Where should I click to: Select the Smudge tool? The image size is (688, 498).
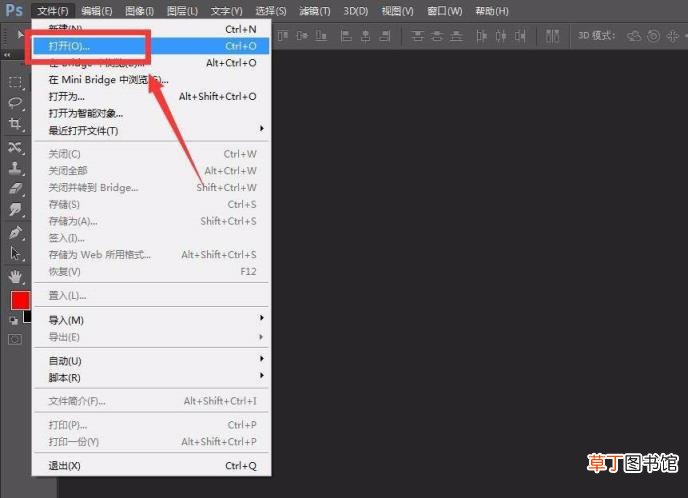point(16,209)
